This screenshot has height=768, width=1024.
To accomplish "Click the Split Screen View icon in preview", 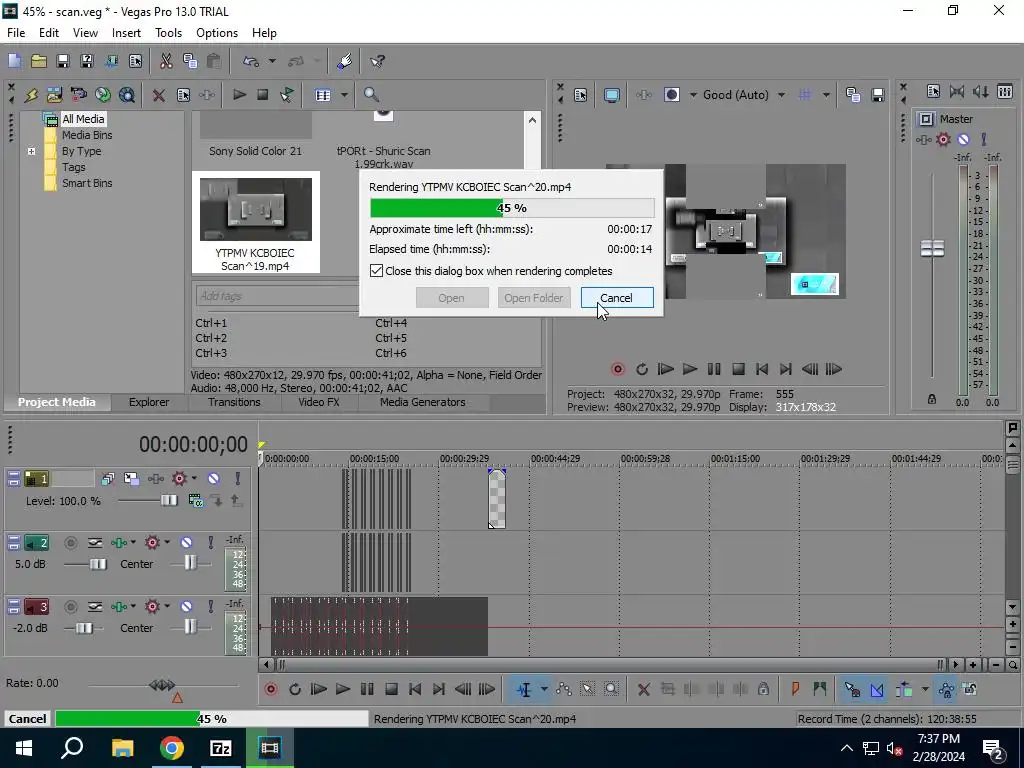I will point(672,95).
